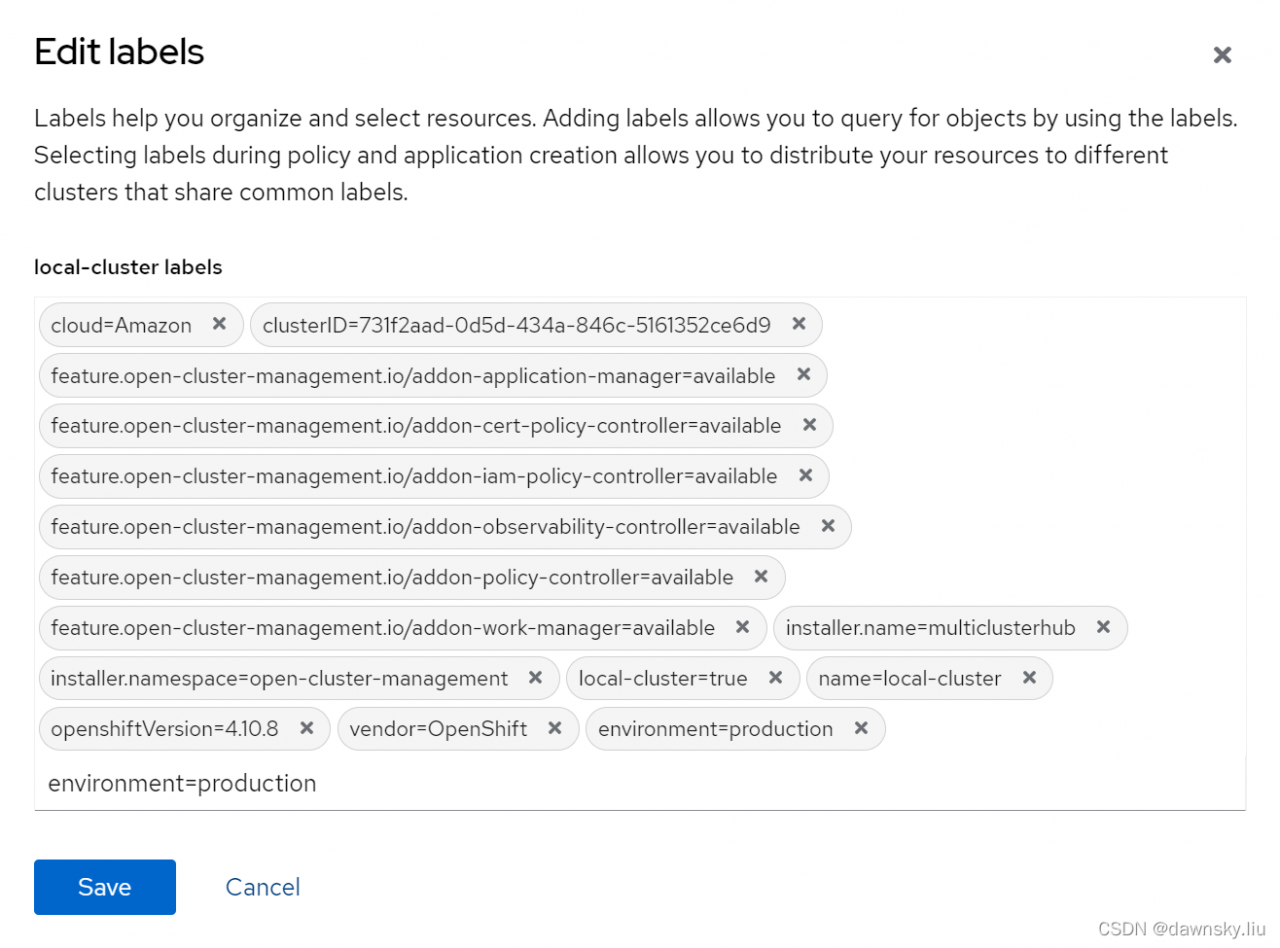Remove the local-cluster=true label
The width and height of the screenshot is (1280, 948).
pos(775,678)
